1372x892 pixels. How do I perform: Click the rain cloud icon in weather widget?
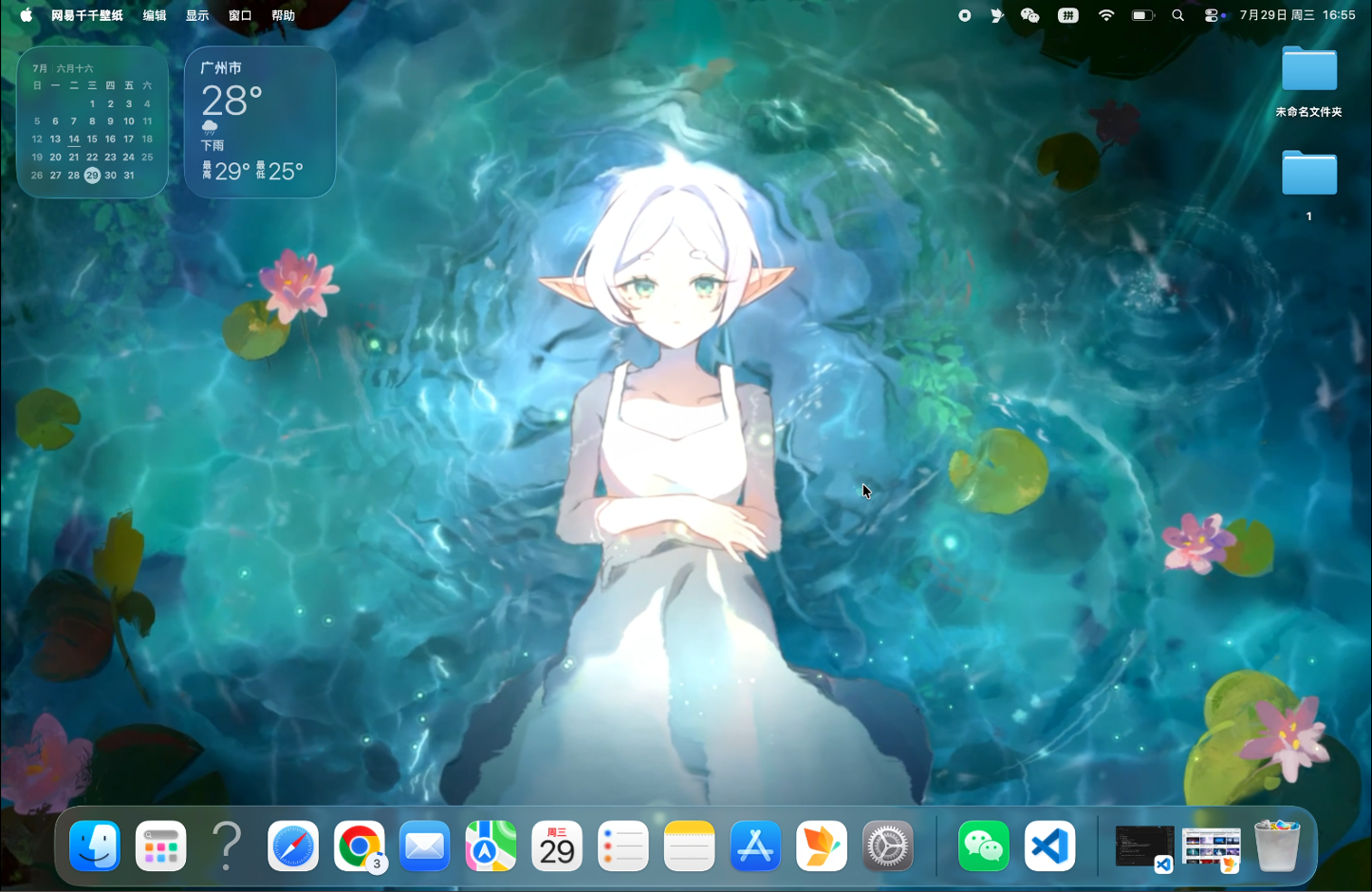(x=210, y=127)
